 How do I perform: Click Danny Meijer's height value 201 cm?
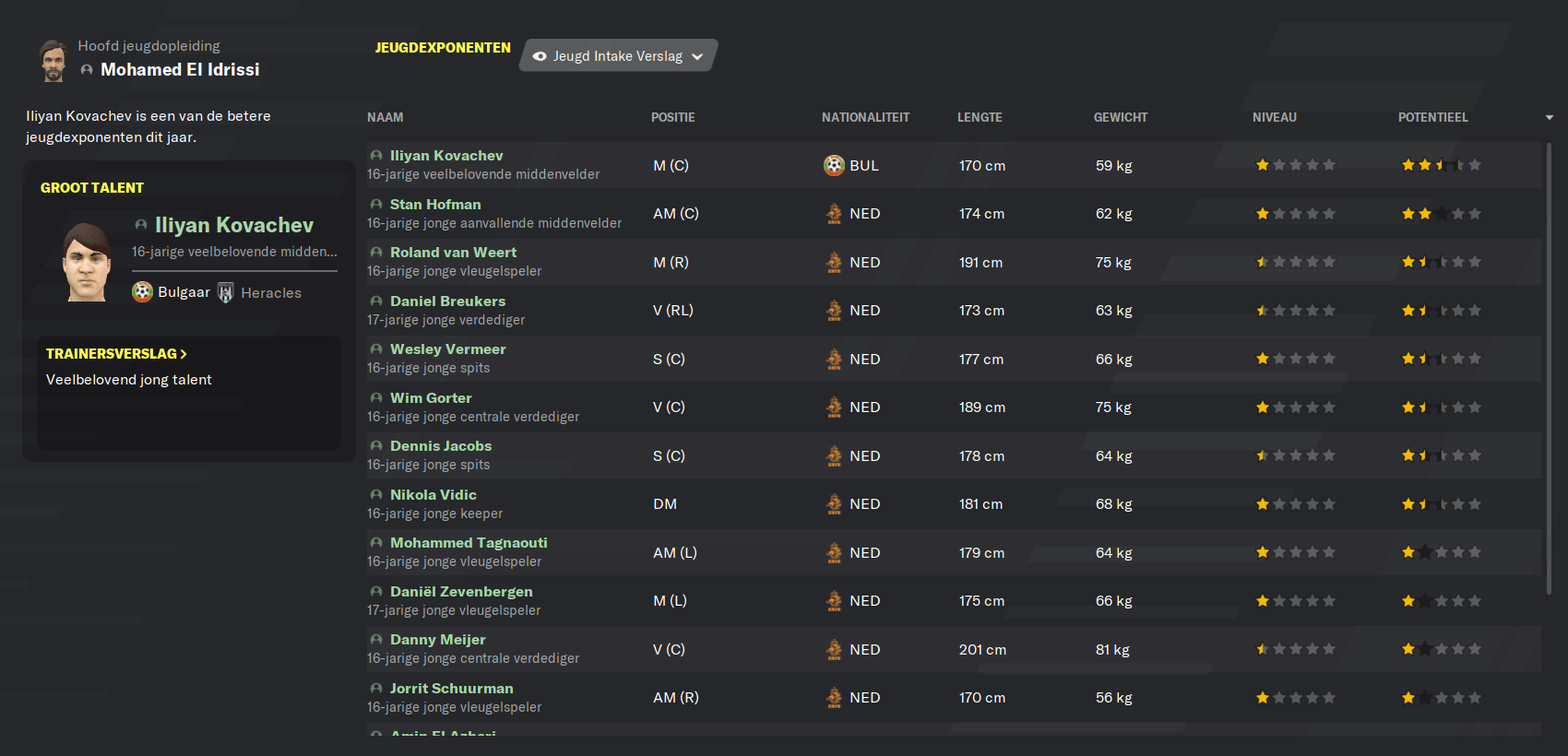pyautogui.click(x=982, y=650)
